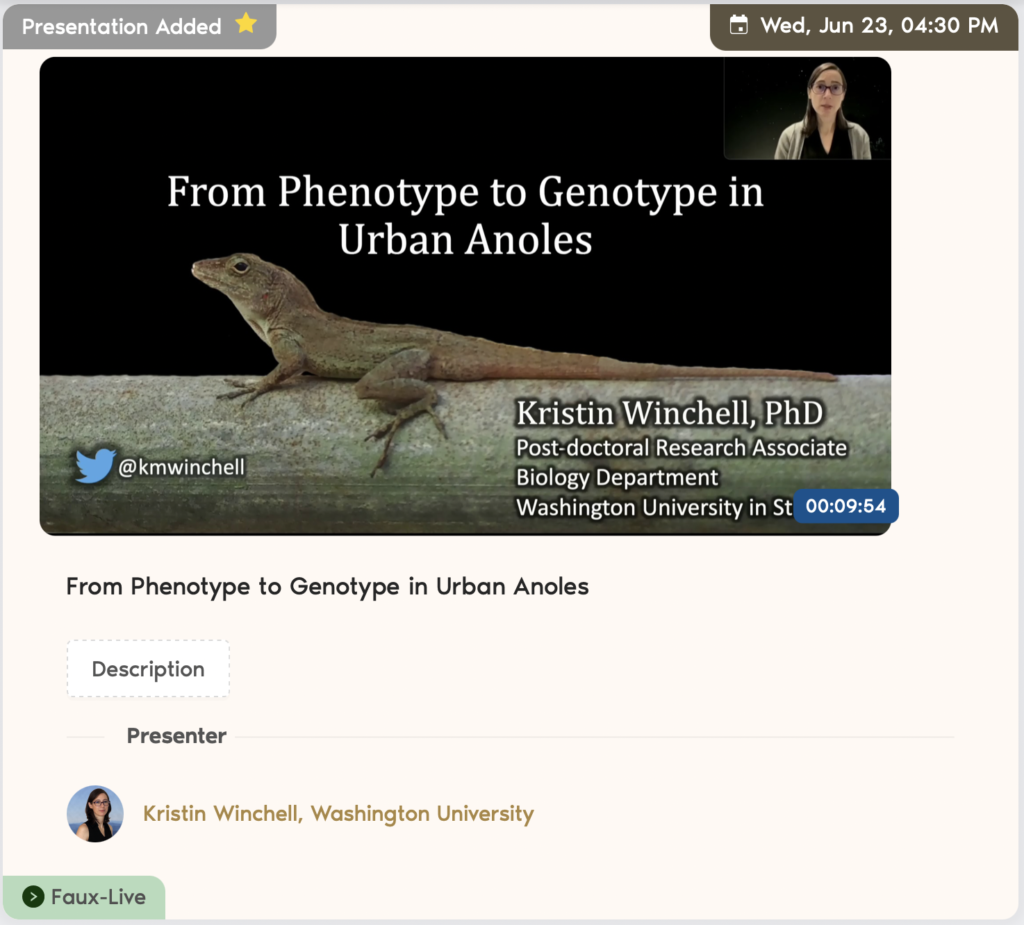Click the large slide title in the video
Viewport: 1024px width, 925px height.
465,215
